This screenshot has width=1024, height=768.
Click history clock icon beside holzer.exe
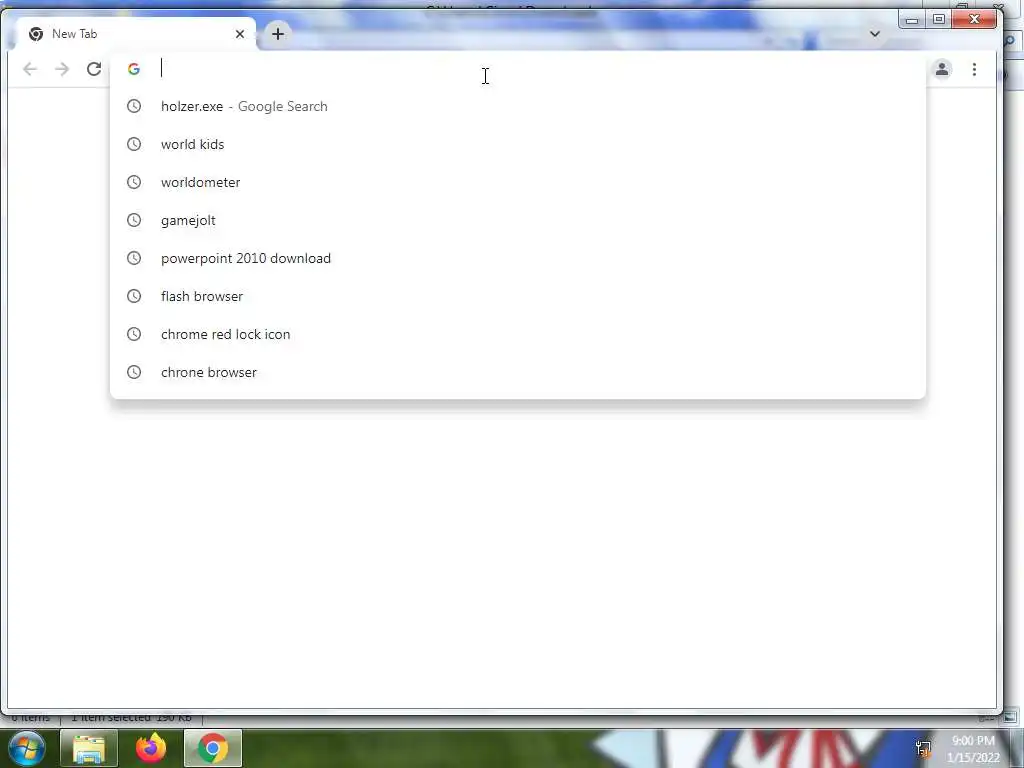134,106
